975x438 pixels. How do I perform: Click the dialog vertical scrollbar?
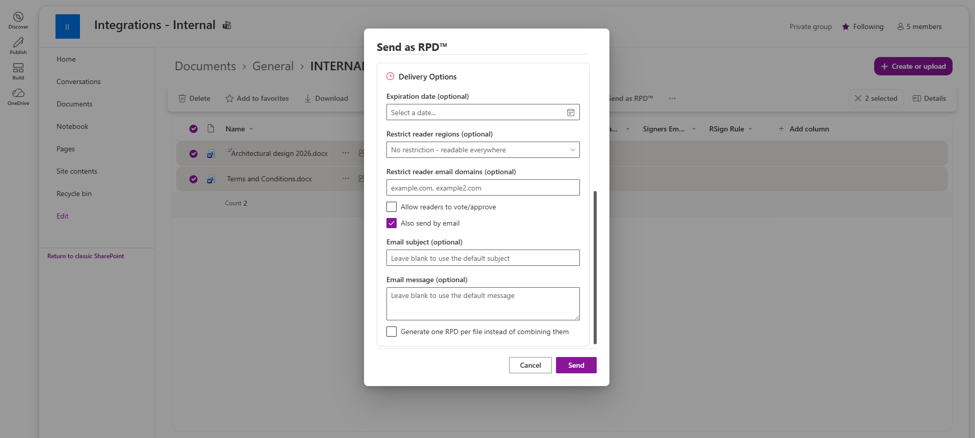click(595, 267)
